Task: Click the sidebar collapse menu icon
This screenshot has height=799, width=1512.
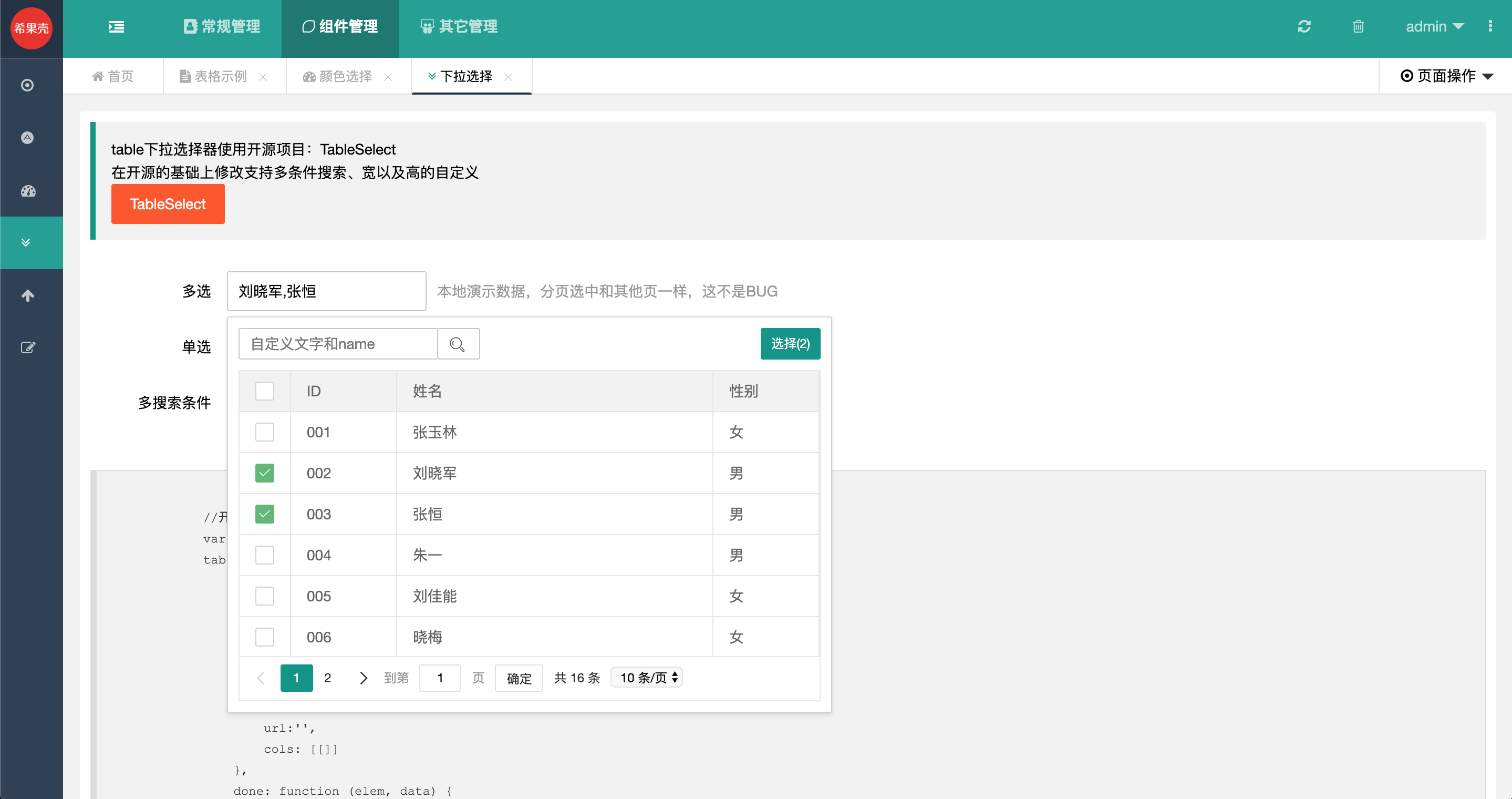Action: (116, 26)
